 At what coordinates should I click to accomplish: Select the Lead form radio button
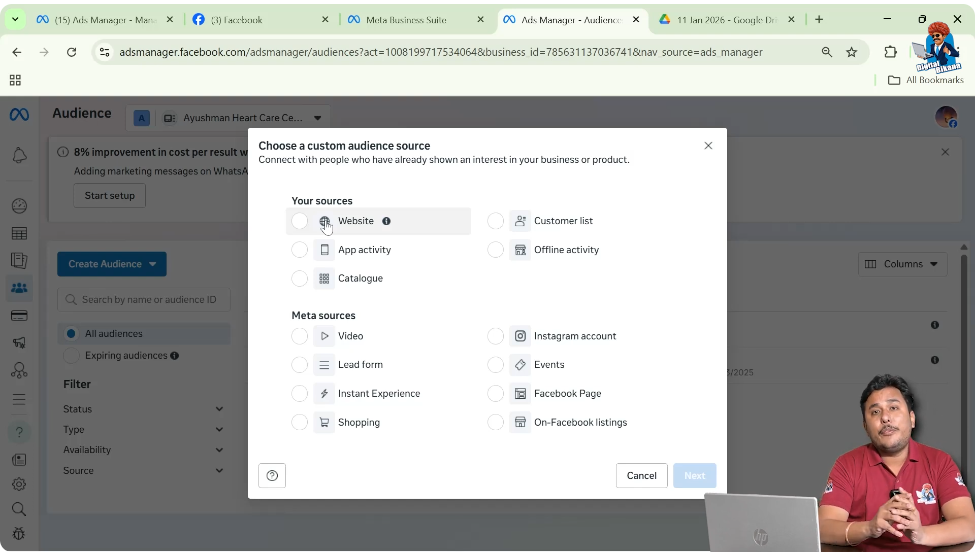300,365
